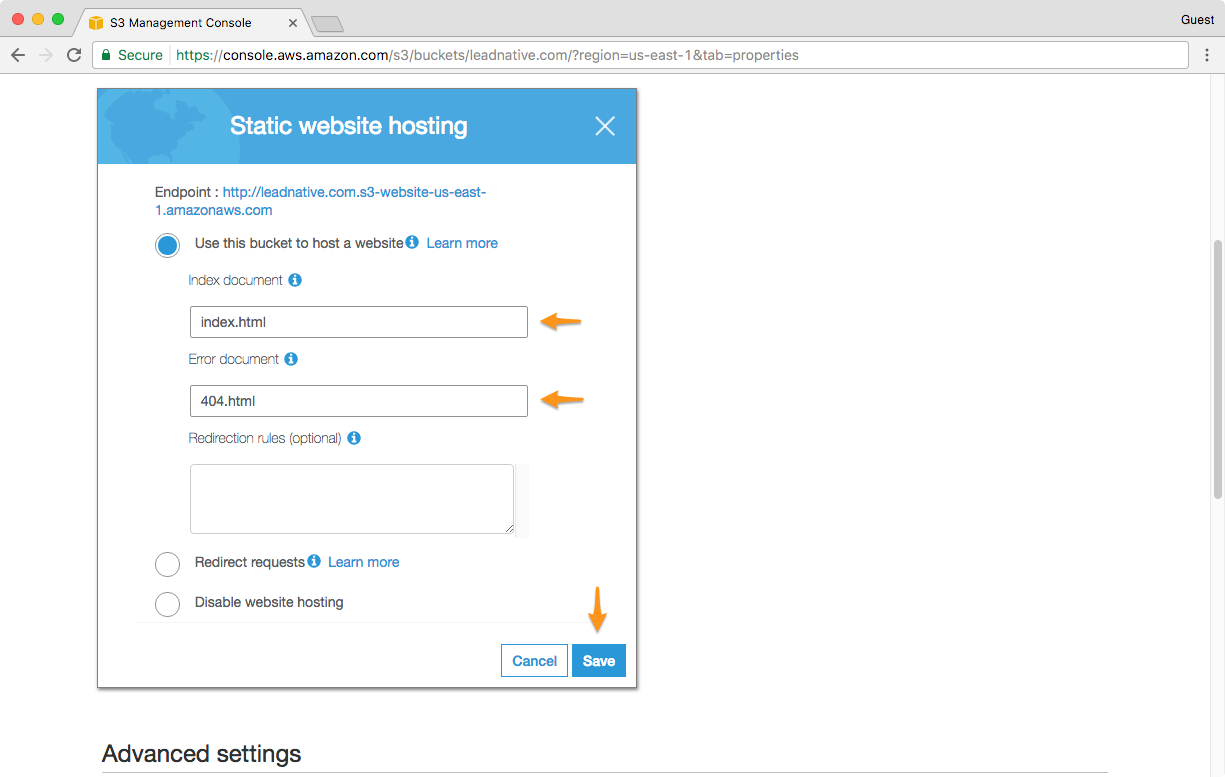Select 'Use this bucket to host a website'
The height and width of the screenshot is (777, 1225).
[x=167, y=245]
